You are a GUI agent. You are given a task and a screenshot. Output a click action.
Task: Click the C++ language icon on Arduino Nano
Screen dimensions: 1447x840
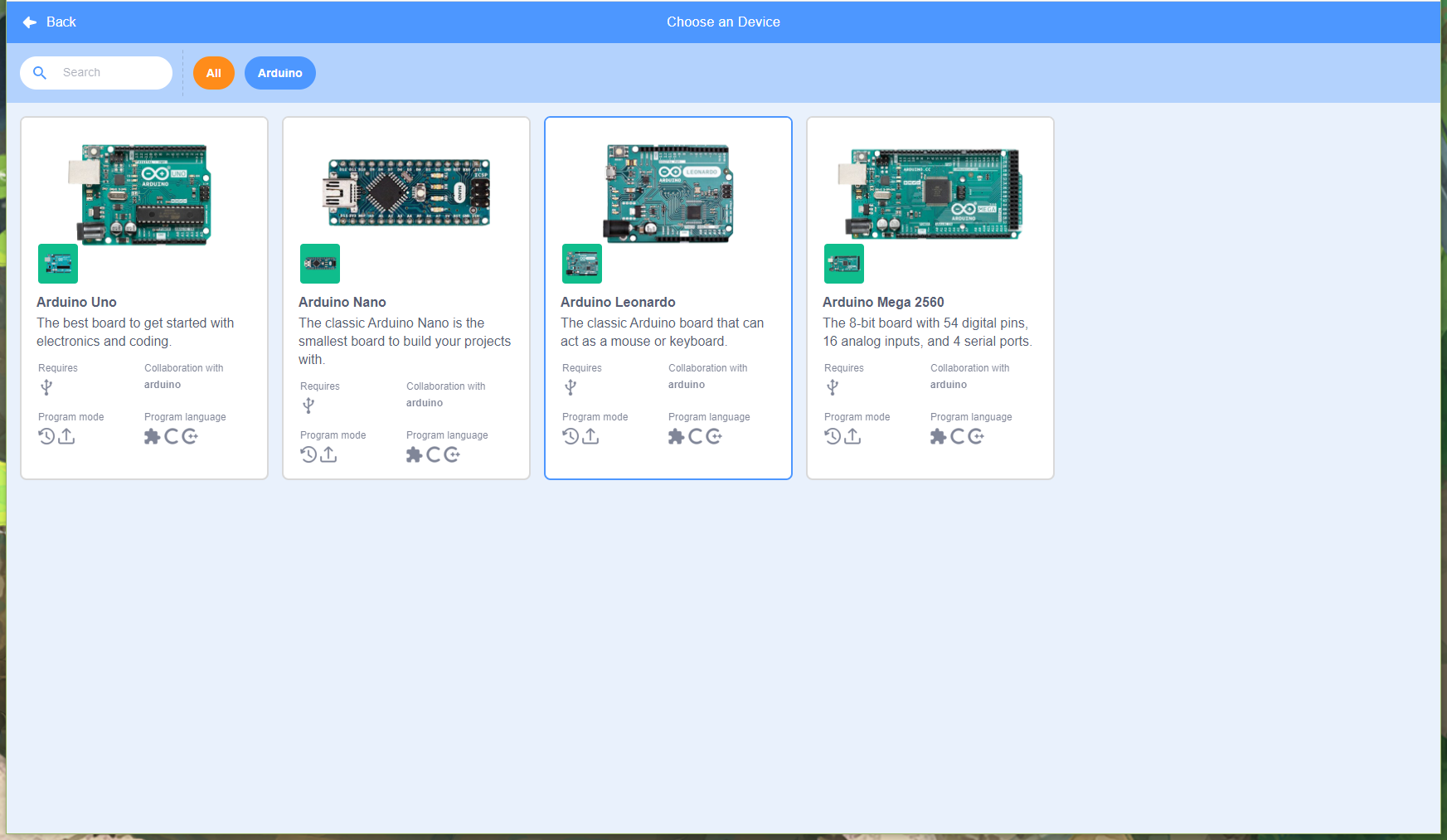(x=452, y=454)
